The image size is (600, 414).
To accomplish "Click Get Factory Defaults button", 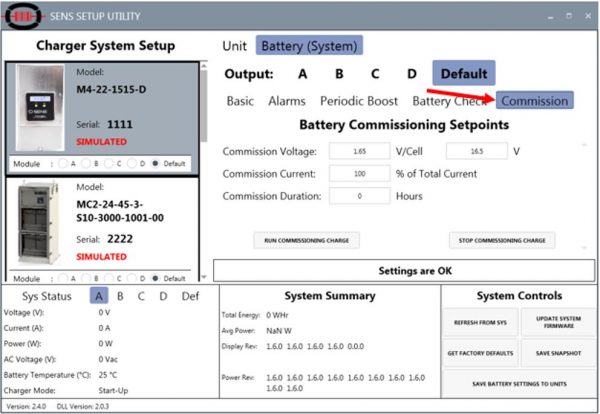I will tap(480, 353).
